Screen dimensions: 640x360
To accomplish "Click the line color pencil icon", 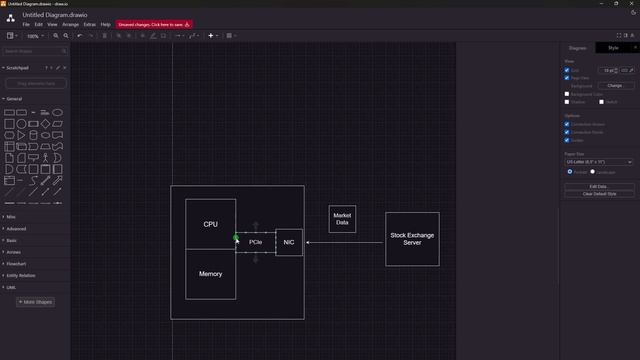I will pyautogui.click(x=153, y=36).
